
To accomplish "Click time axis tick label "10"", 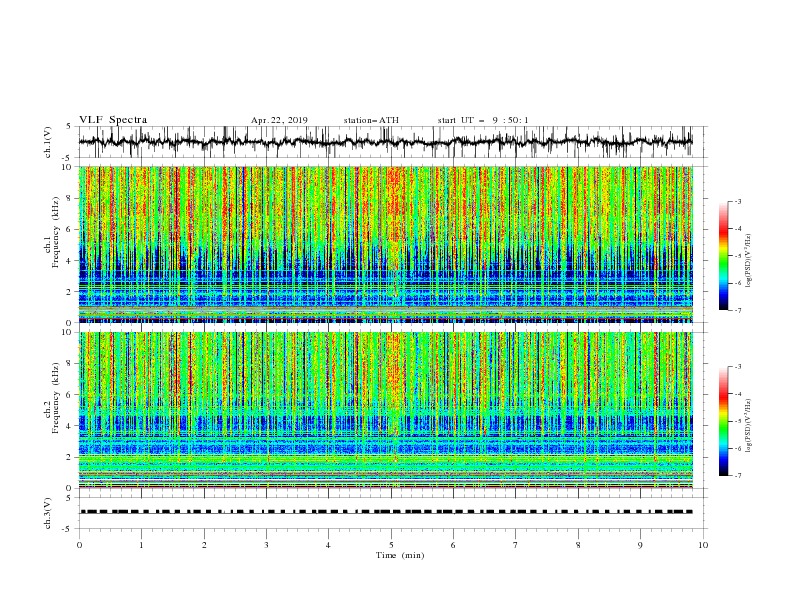I will (703, 545).
